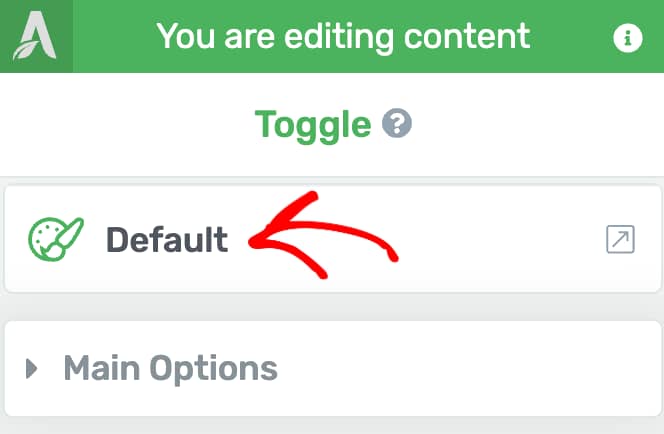Click the Default style name text
664x434 pixels.
[167, 240]
